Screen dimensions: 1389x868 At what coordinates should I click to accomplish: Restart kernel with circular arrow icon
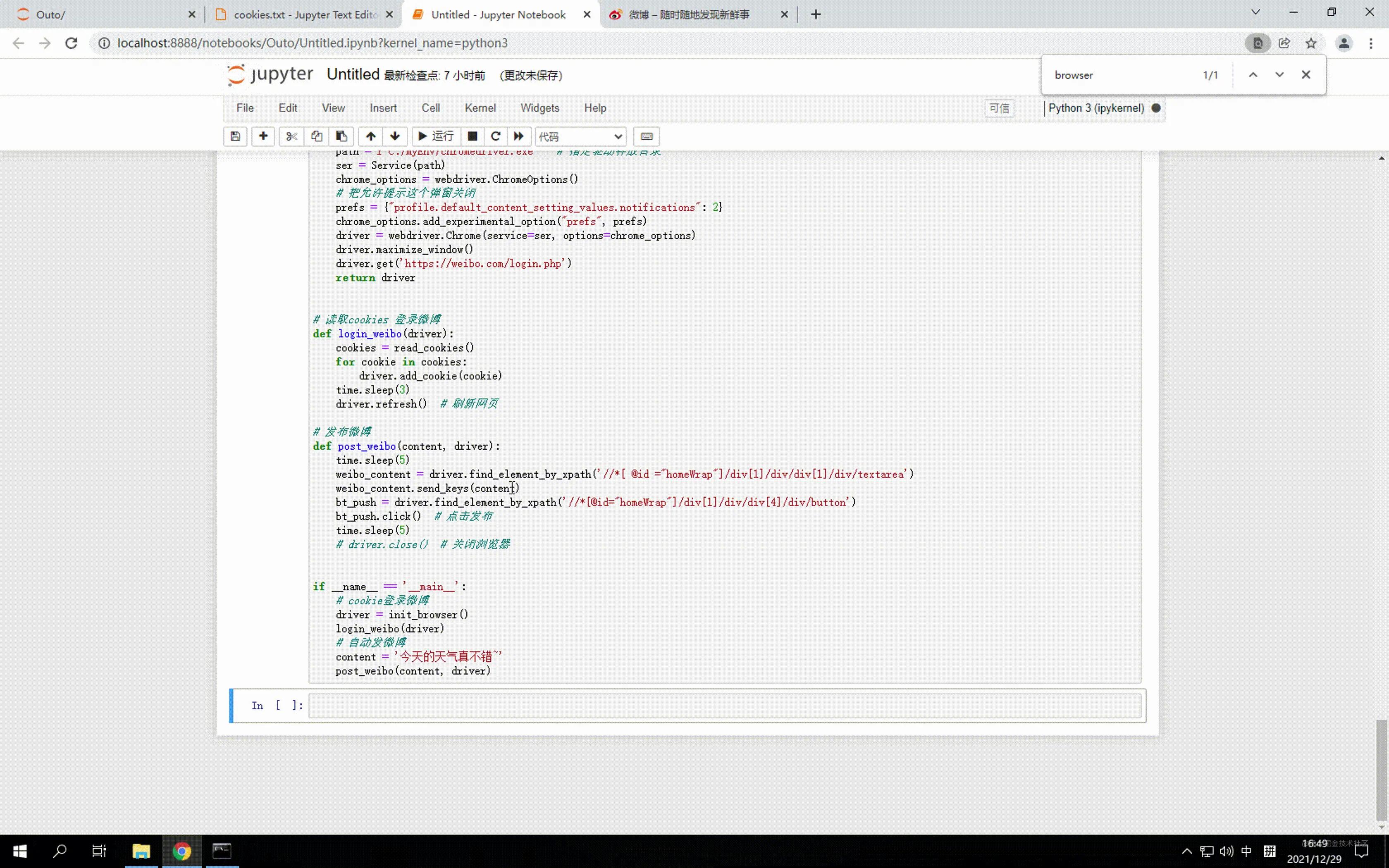(x=496, y=136)
